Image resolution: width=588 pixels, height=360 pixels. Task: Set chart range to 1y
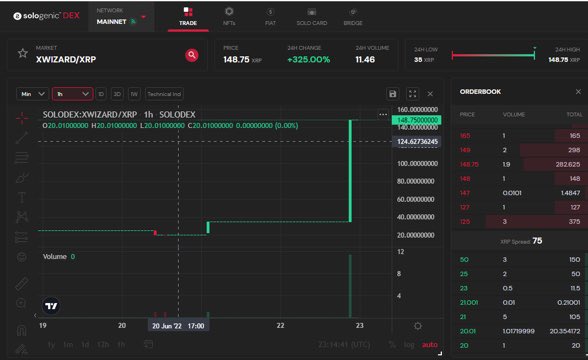(51, 344)
